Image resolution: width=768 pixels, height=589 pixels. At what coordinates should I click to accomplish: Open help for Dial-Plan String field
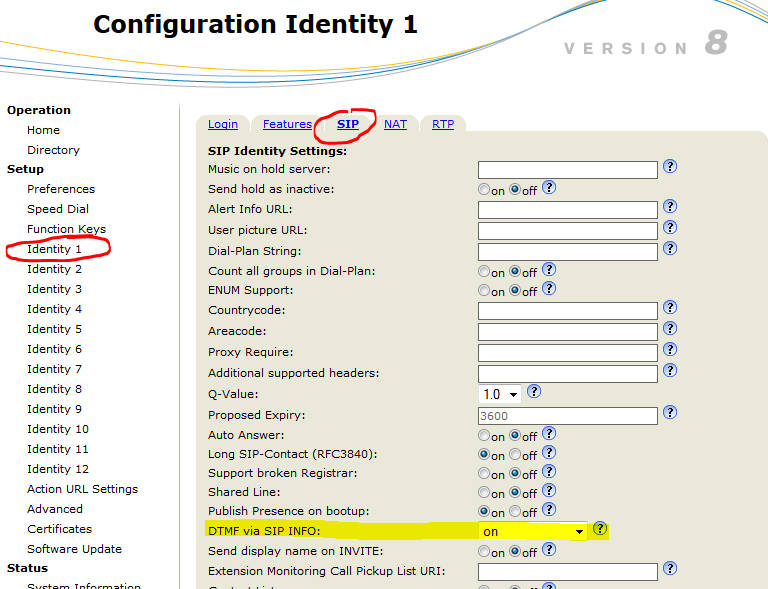pyautogui.click(x=670, y=248)
